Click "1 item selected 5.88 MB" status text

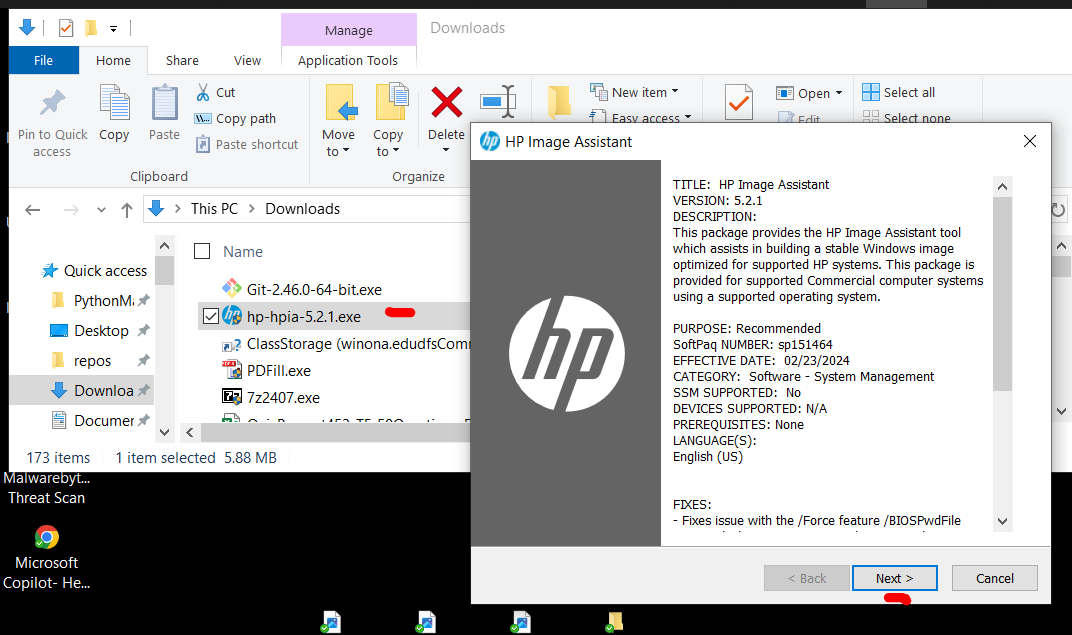coord(196,458)
